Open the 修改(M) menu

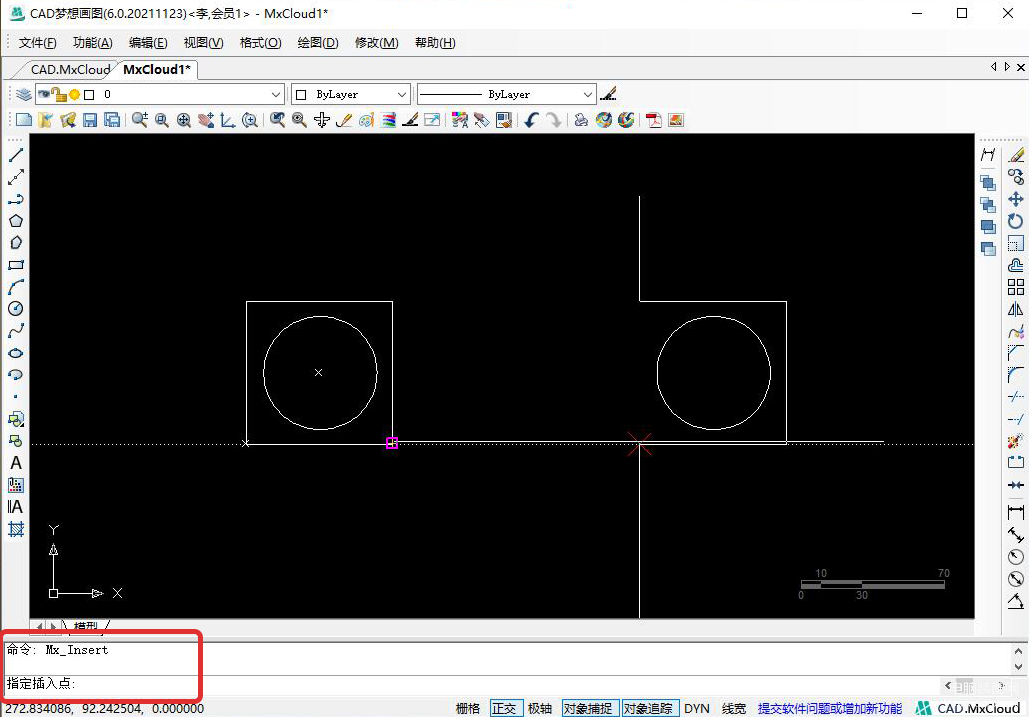click(x=376, y=43)
